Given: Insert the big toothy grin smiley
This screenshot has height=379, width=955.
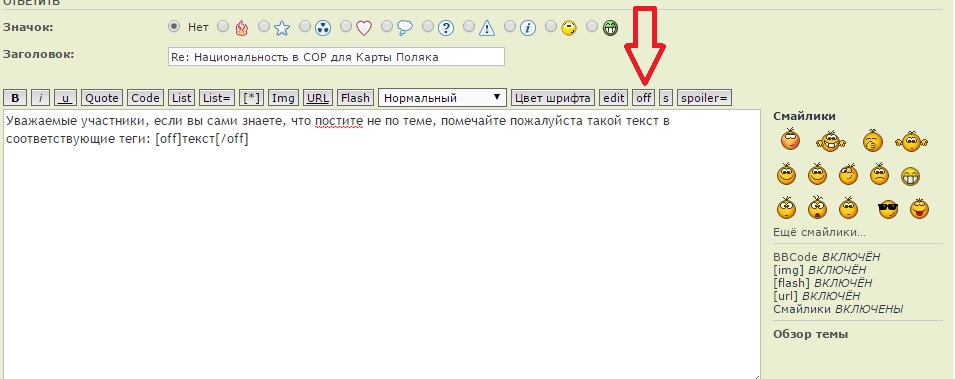Looking at the screenshot, I should click(x=911, y=177).
